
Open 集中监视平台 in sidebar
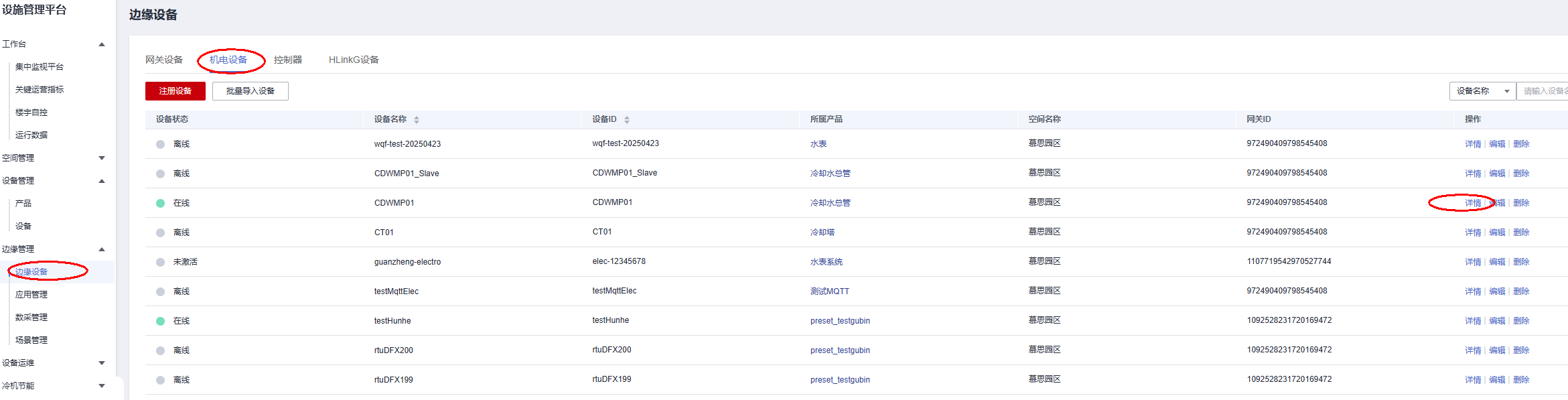[x=40, y=67]
